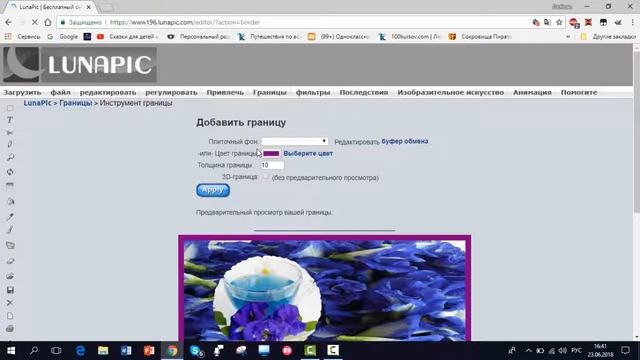Click the rotate image tool icon
The image size is (640, 360).
[10, 172]
